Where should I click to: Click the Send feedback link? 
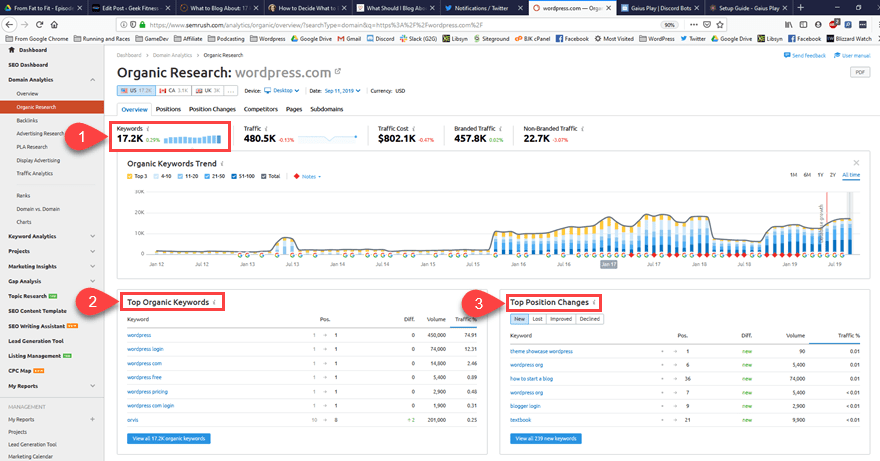click(x=806, y=56)
